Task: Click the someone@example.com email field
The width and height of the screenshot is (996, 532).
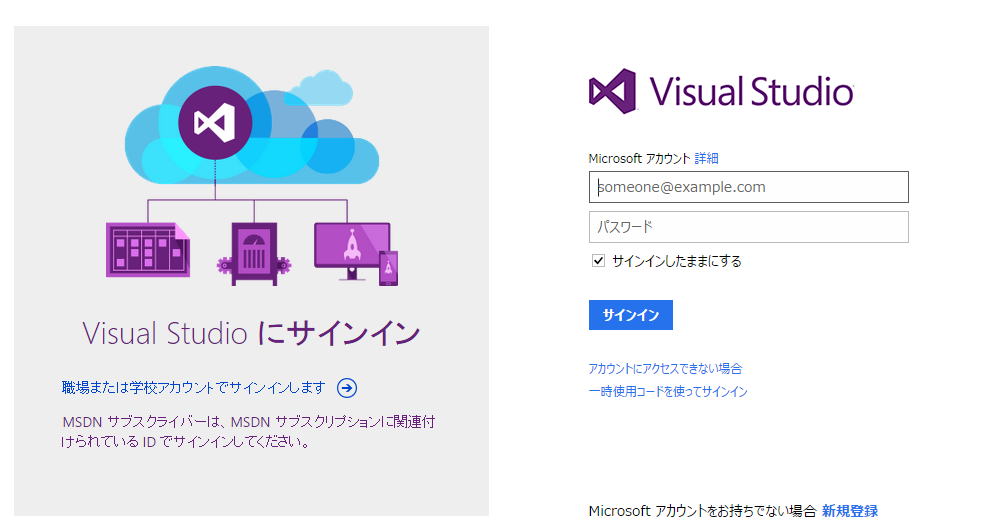Action: [x=748, y=187]
